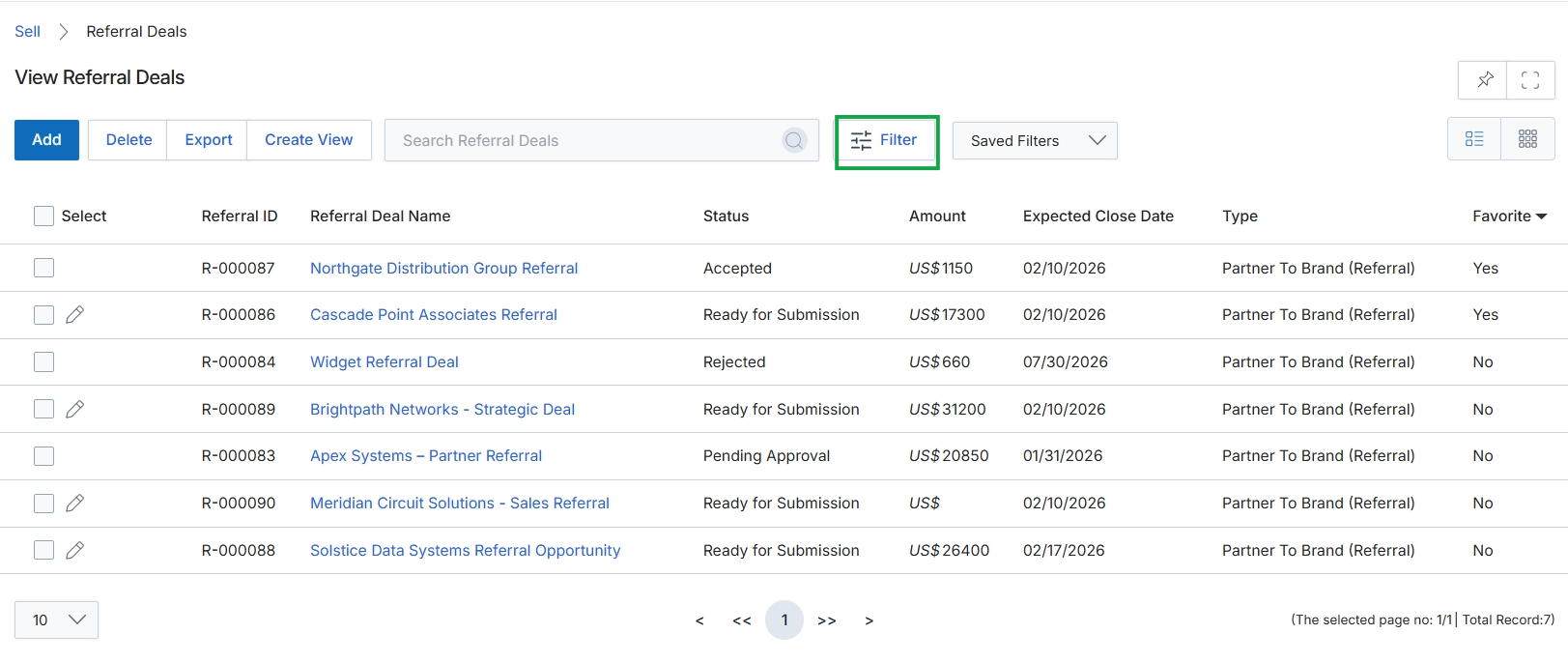Check the box for R-000086
Viewport: 1568px width, 663px height.
coord(43,315)
